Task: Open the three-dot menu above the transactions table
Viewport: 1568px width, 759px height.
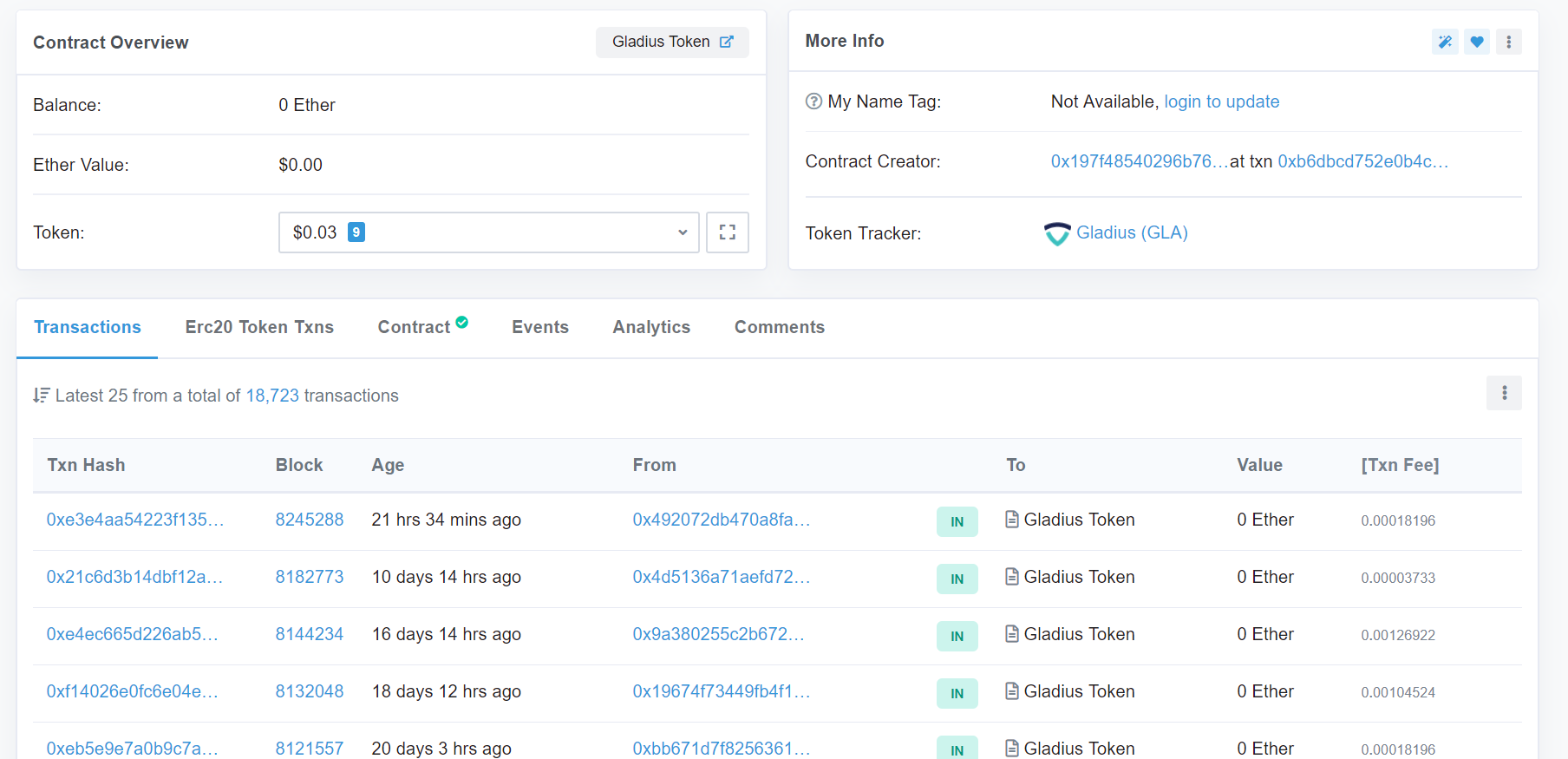Action: click(x=1504, y=393)
